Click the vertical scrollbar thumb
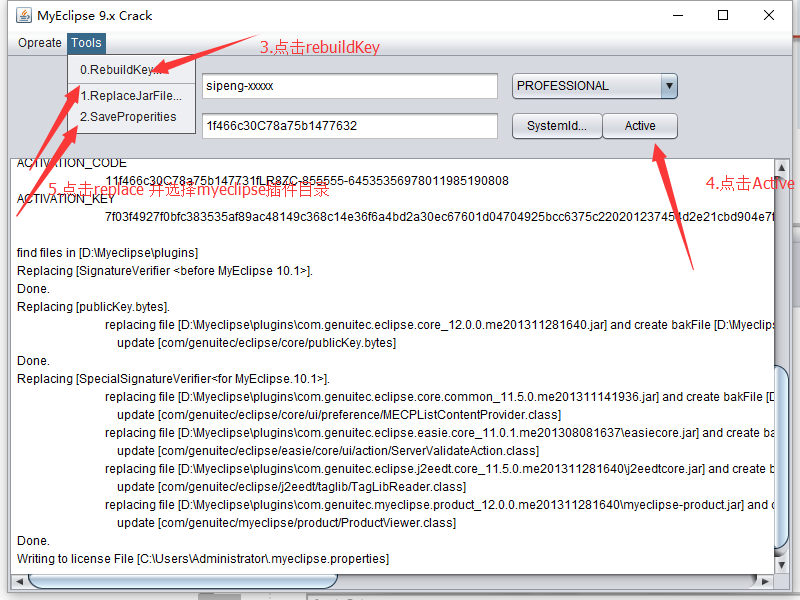Image resolution: width=800 pixels, height=600 pixels. (x=781, y=457)
